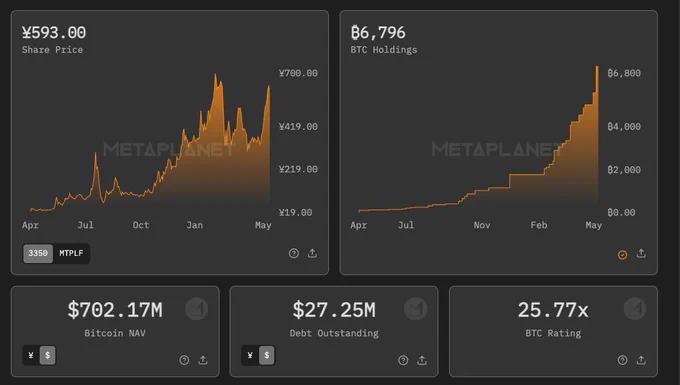Click orange check icon on BTC Holdings card
Screen dimensions: 680x385
622,254
